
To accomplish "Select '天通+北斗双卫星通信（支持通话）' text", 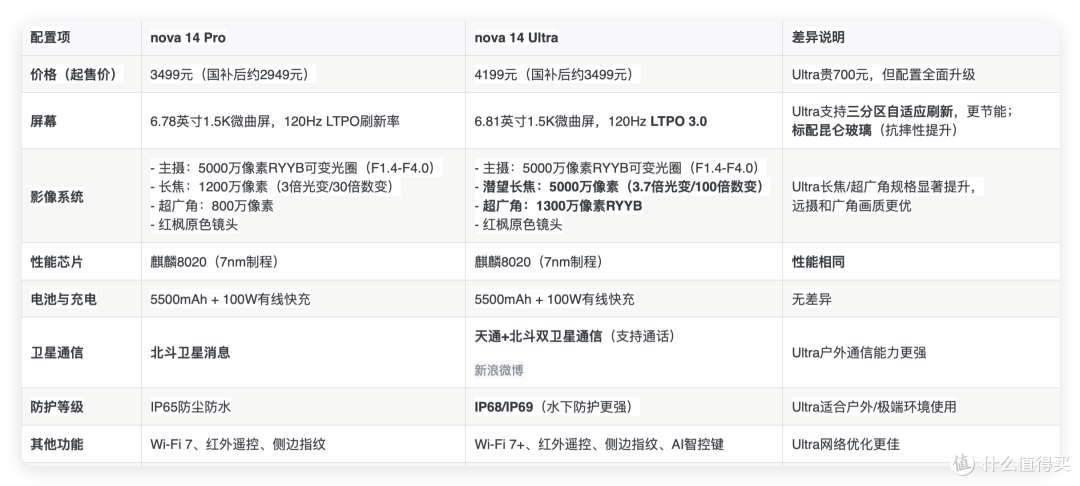I will (x=574, y=336).
